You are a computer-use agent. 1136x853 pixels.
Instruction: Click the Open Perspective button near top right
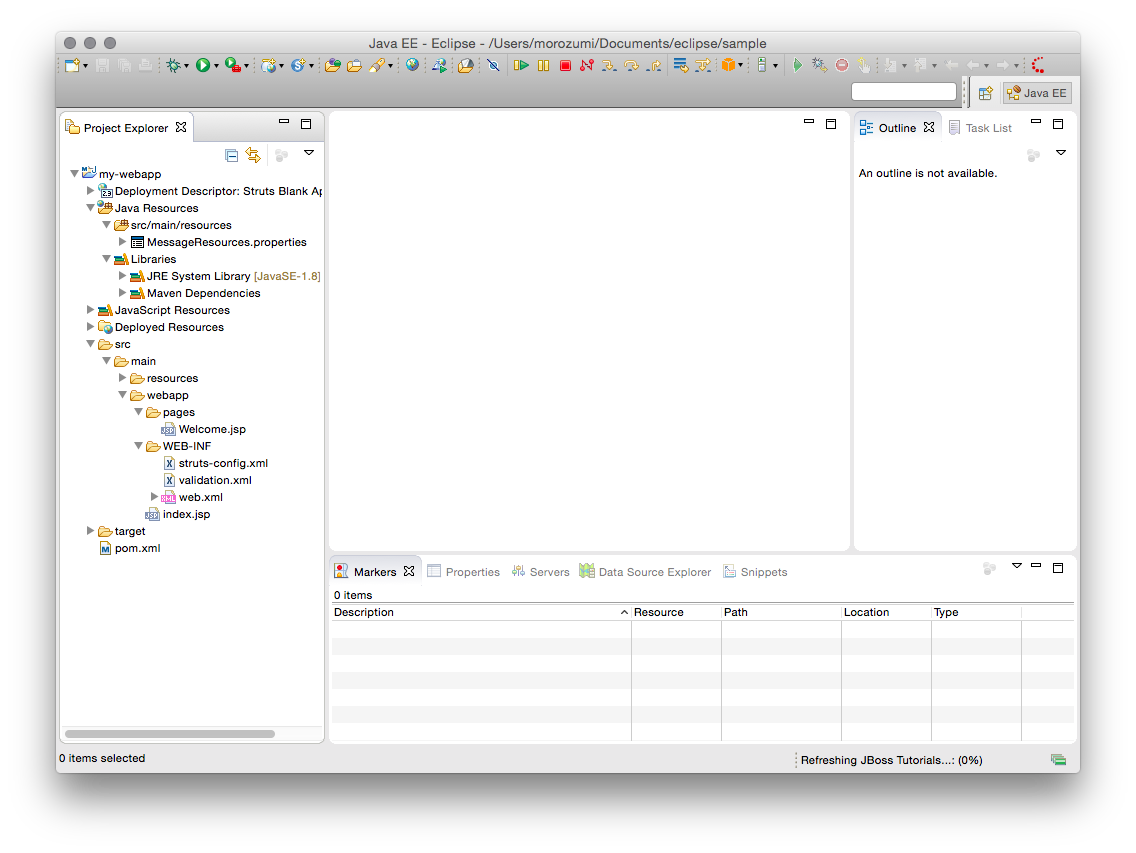coord(985,92)
